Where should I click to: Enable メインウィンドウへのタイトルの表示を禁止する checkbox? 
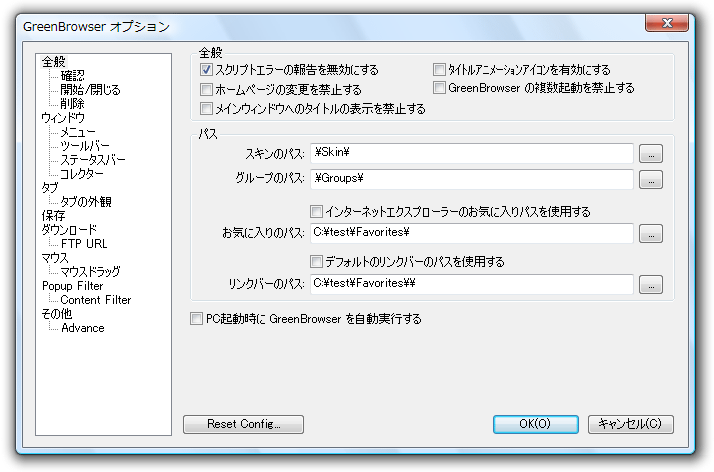(206, 108)
